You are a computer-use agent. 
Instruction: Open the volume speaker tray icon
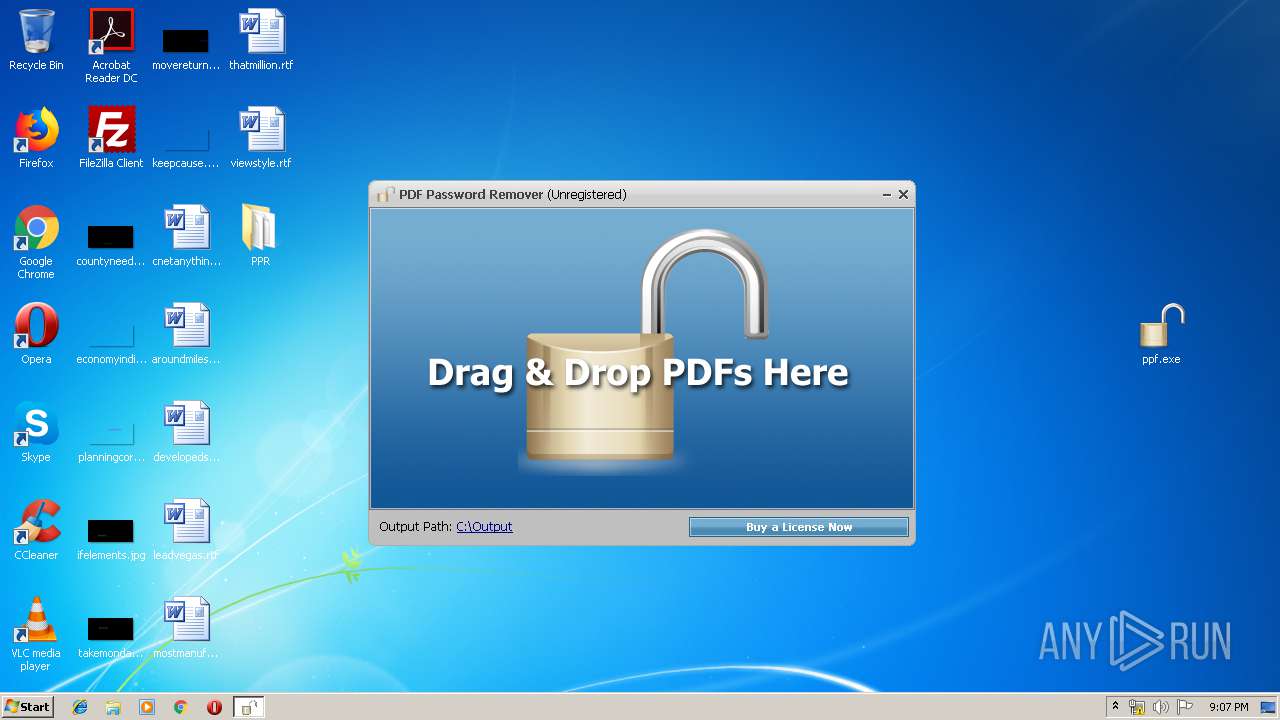[x=1160, y=707]
